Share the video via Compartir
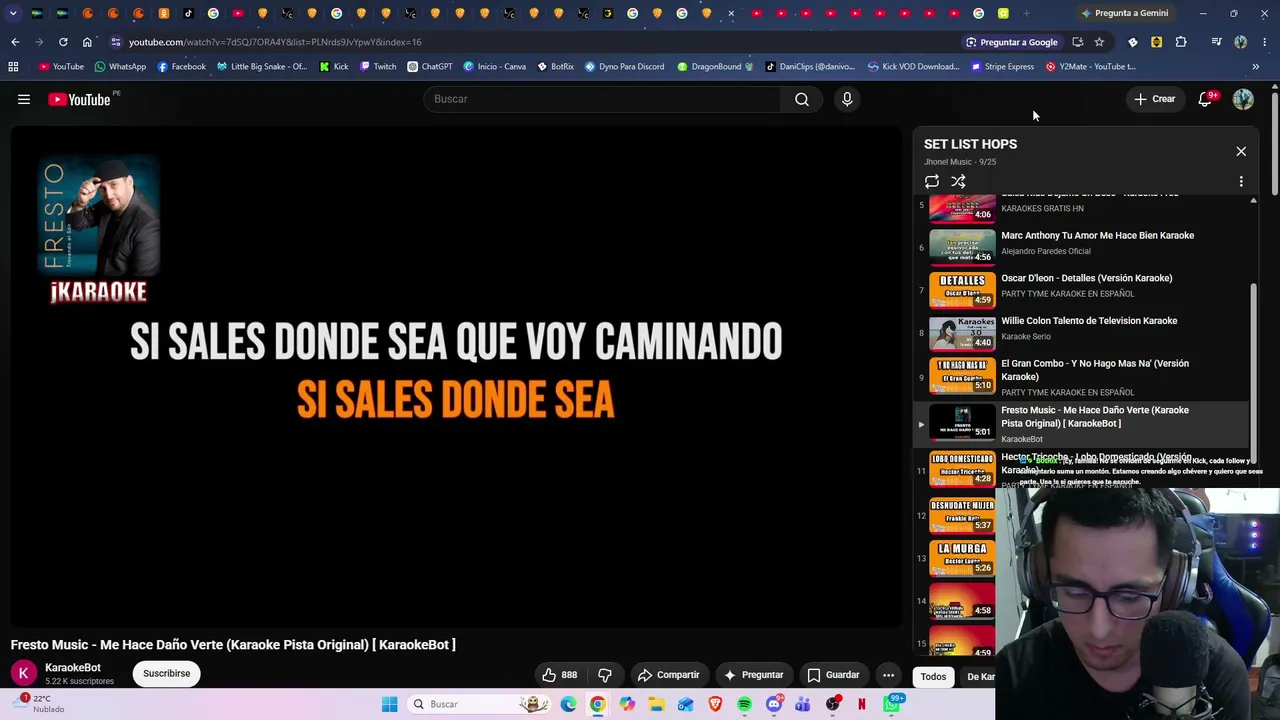 tap(669, 675)
